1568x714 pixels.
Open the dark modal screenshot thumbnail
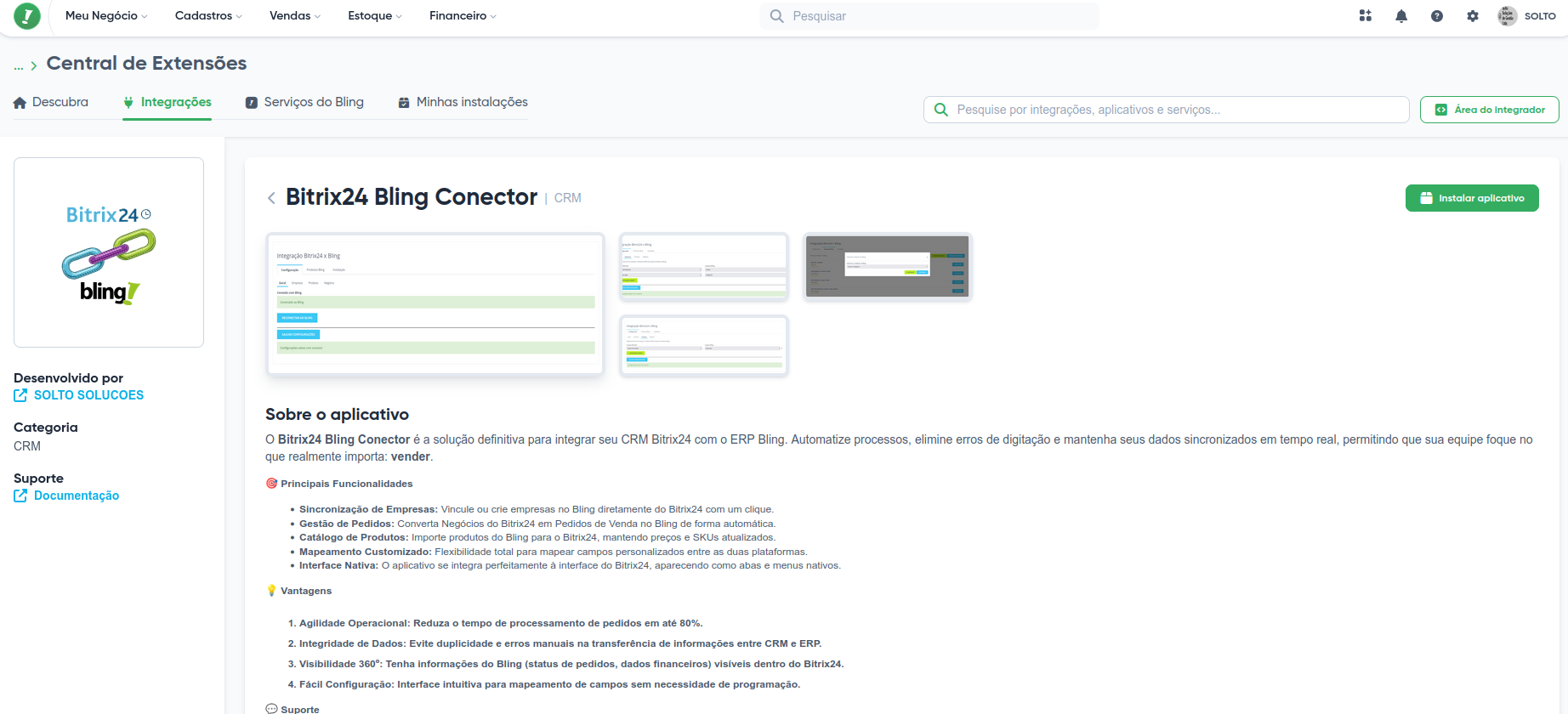(887, 267)
